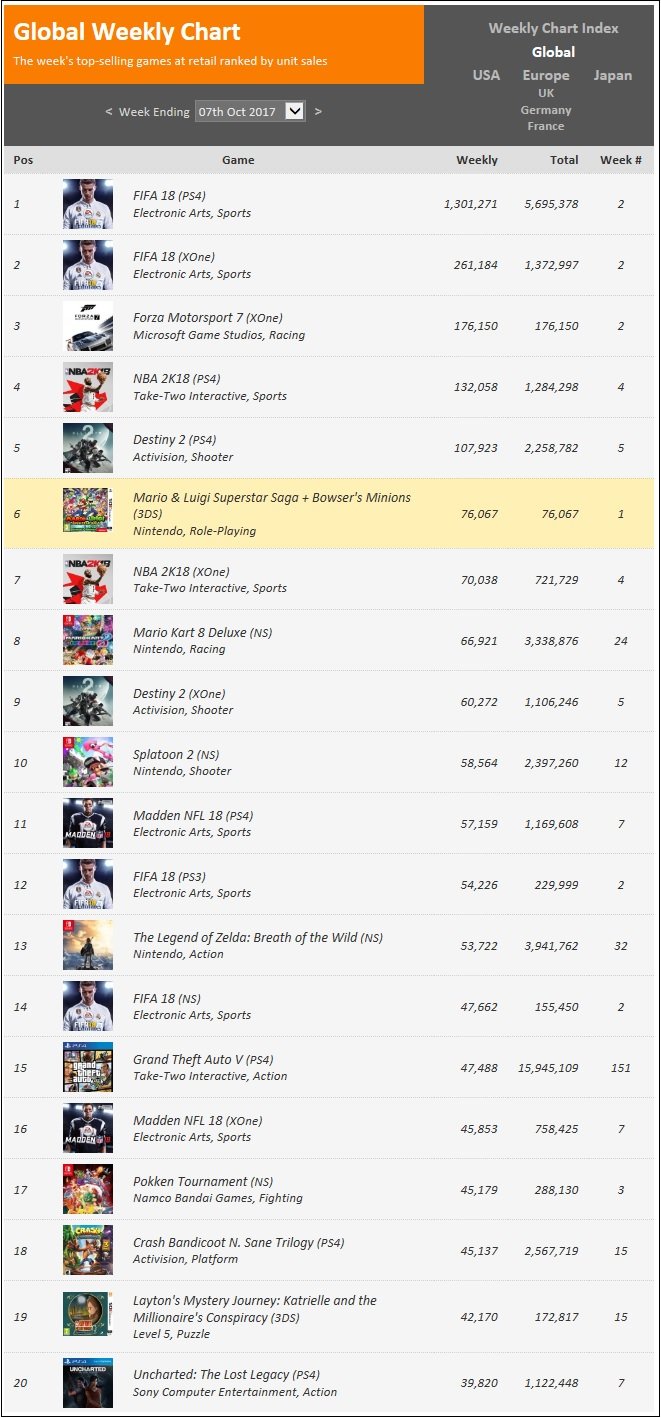Open the UK chart link
The width and height of the screenshot is (661, 1418).
546,93
